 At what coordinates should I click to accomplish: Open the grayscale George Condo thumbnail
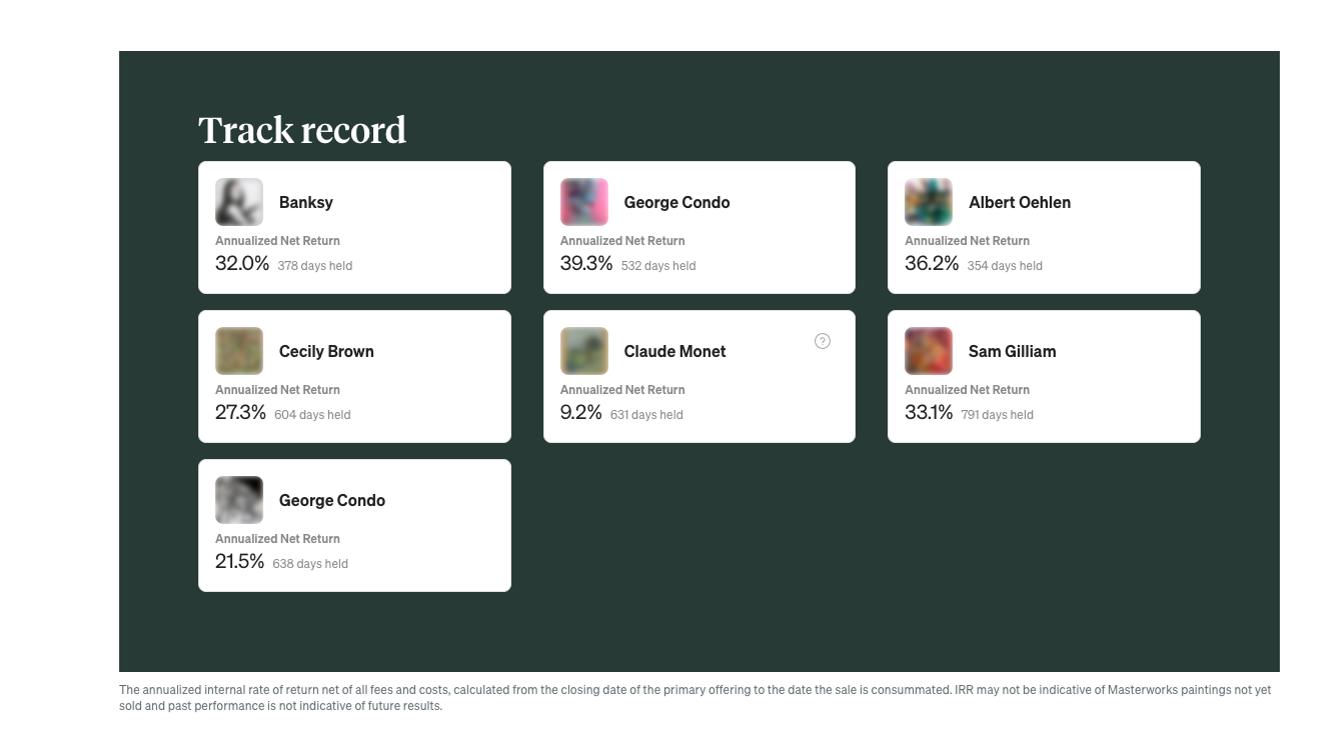click(239, 500)
